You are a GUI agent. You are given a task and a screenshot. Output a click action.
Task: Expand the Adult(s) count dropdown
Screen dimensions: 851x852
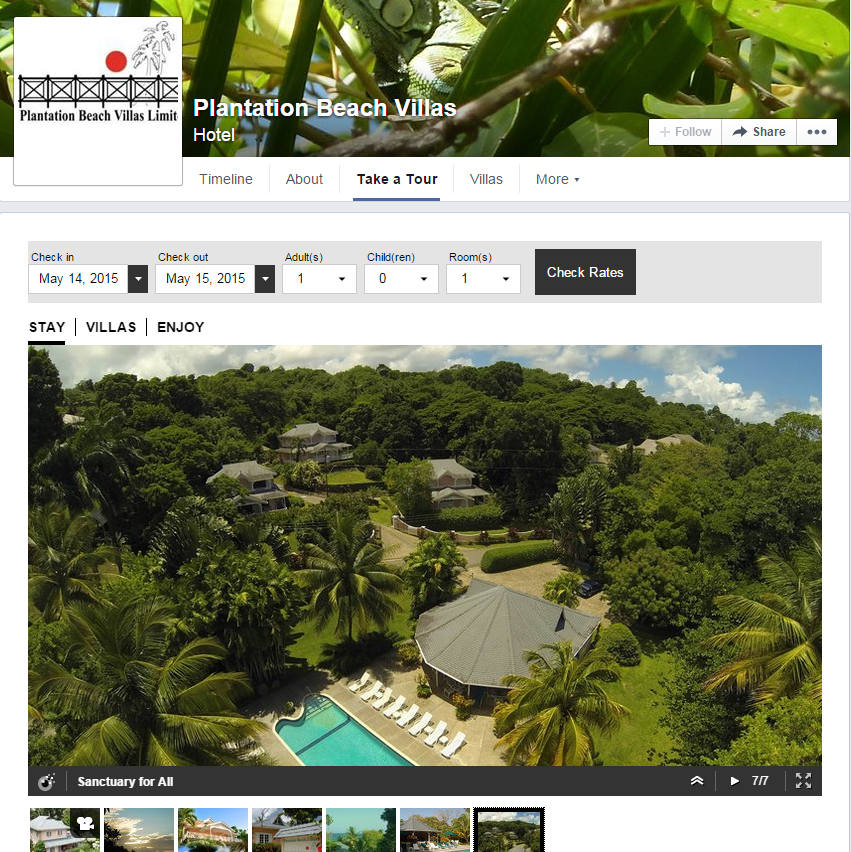click(x=320, y=279)
